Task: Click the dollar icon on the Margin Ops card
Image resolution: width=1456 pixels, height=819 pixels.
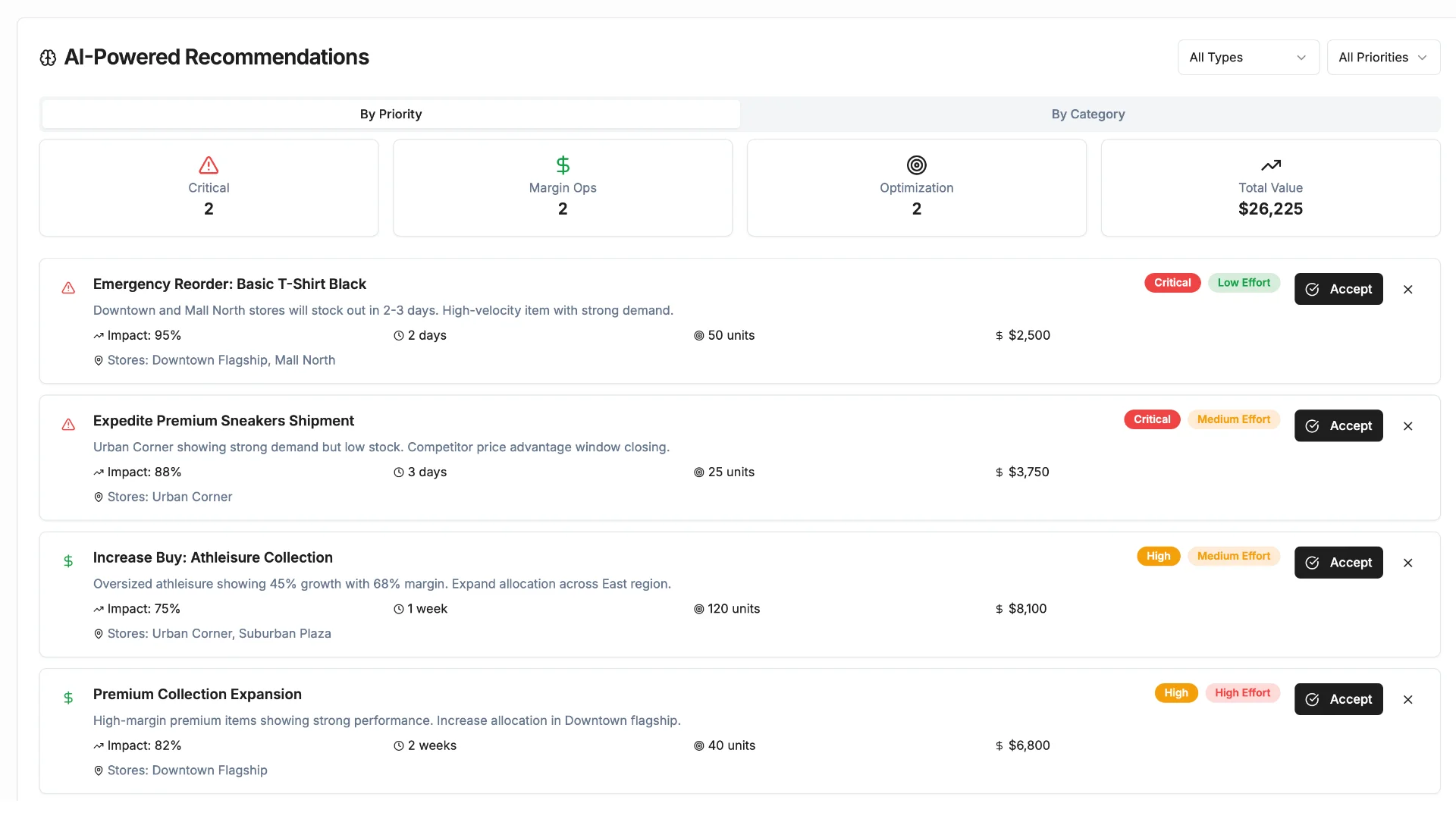Action: tap(563, 165)
